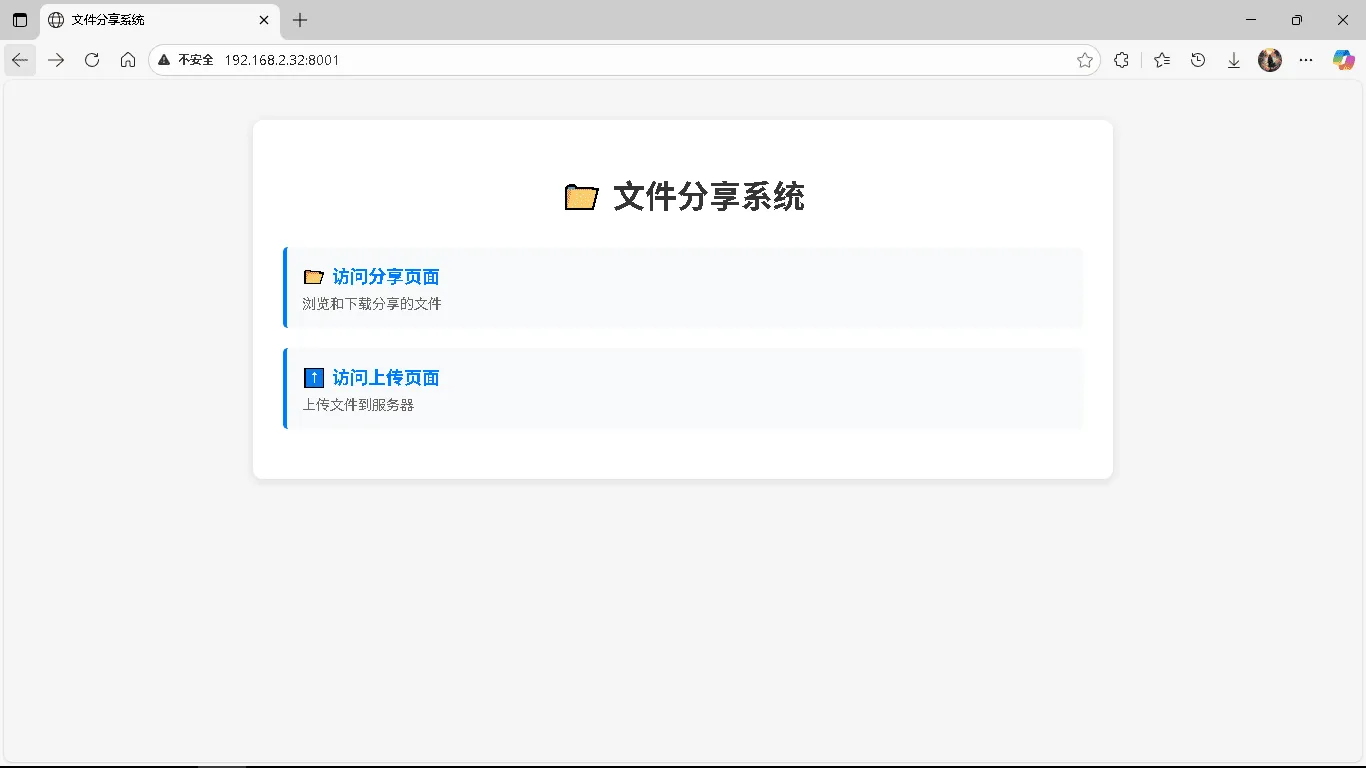
Task: Add this page to favorites
Action: coord(1085,60)
